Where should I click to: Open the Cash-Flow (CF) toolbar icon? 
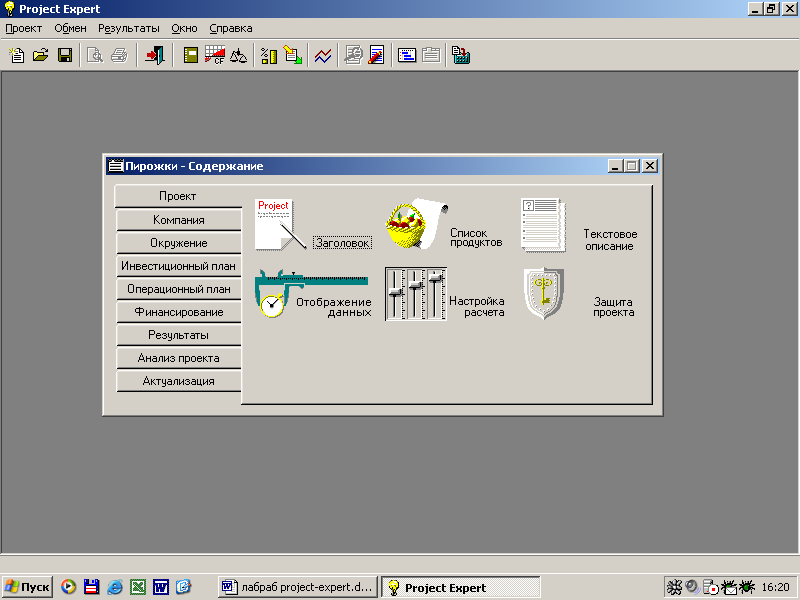tap(215, 55)
